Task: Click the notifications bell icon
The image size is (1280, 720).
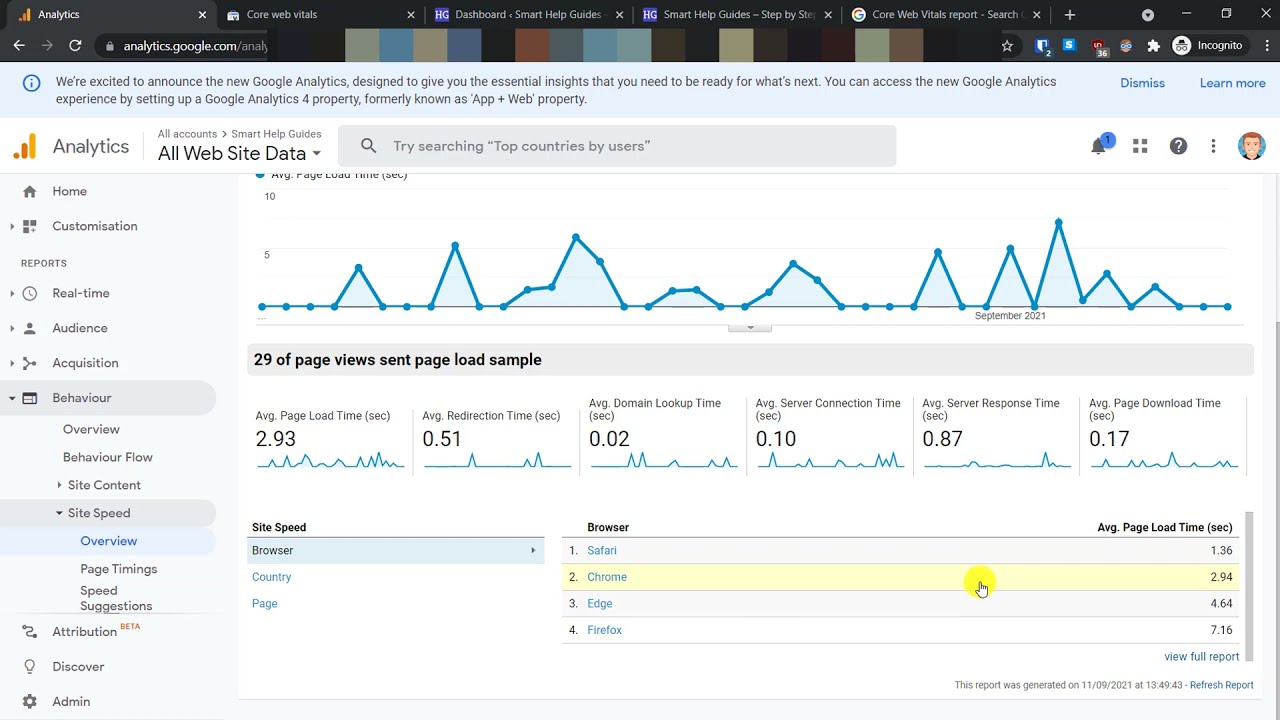Action: click(x=1098, y=147)
